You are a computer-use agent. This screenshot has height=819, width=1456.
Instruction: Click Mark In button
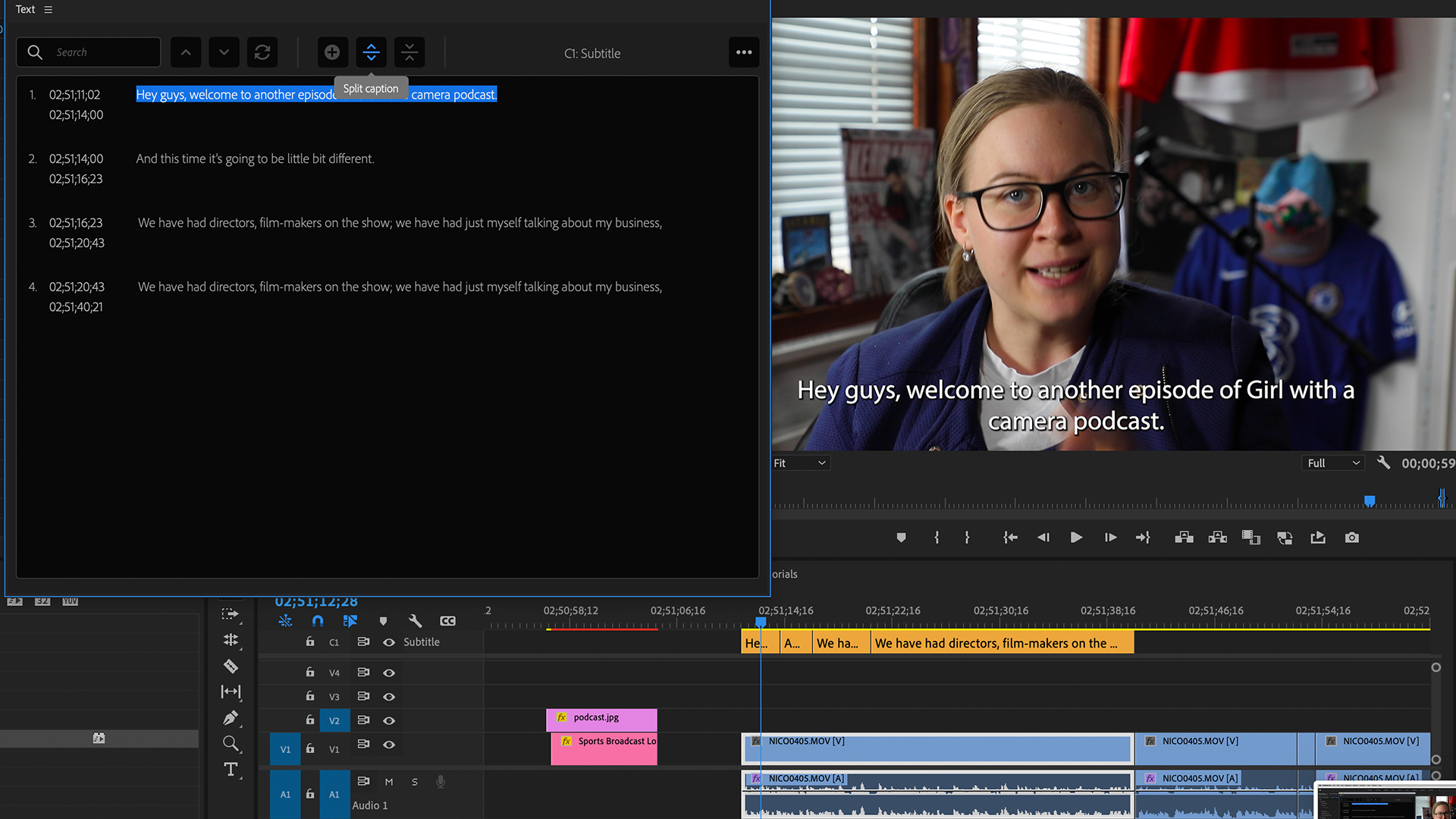point(937,538)
